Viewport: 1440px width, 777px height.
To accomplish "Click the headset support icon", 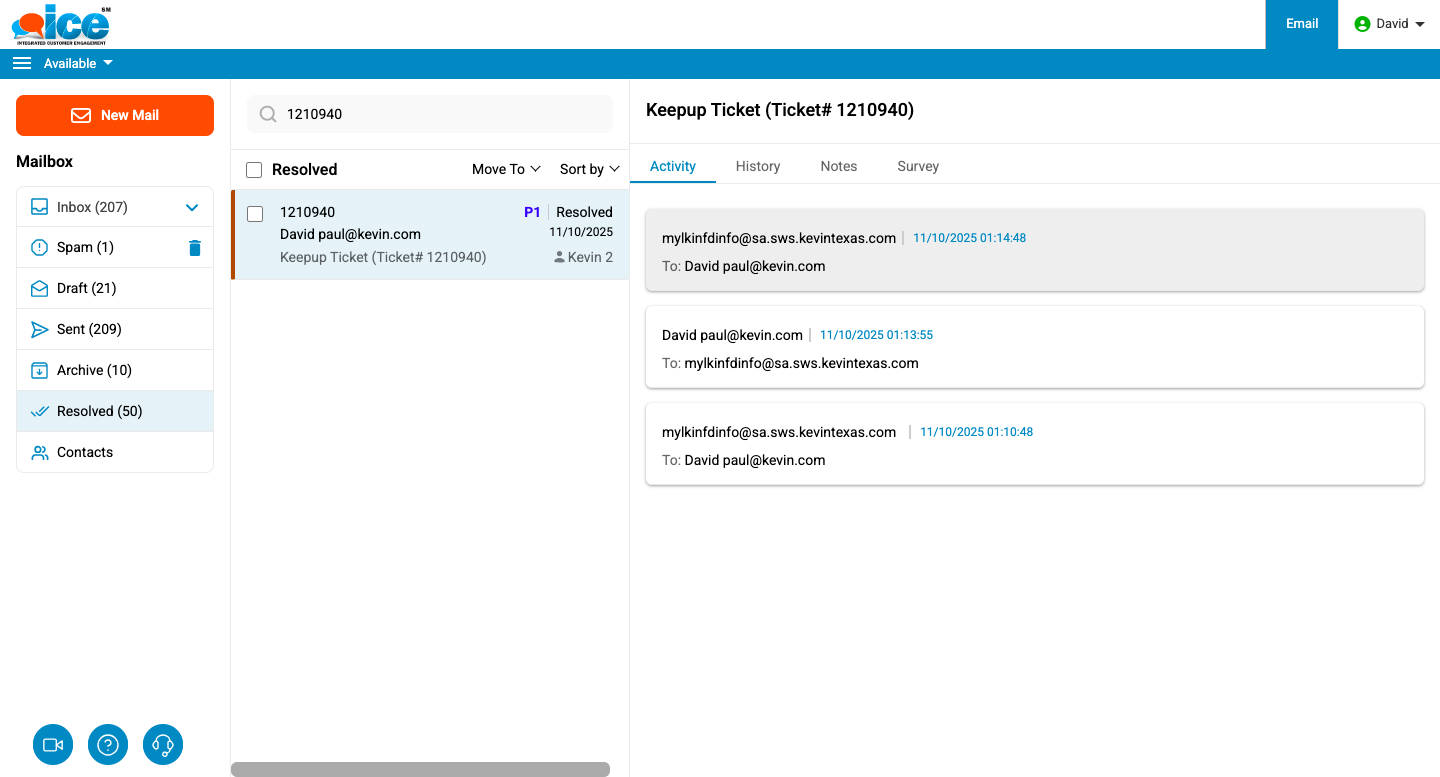I will (163, 745).
